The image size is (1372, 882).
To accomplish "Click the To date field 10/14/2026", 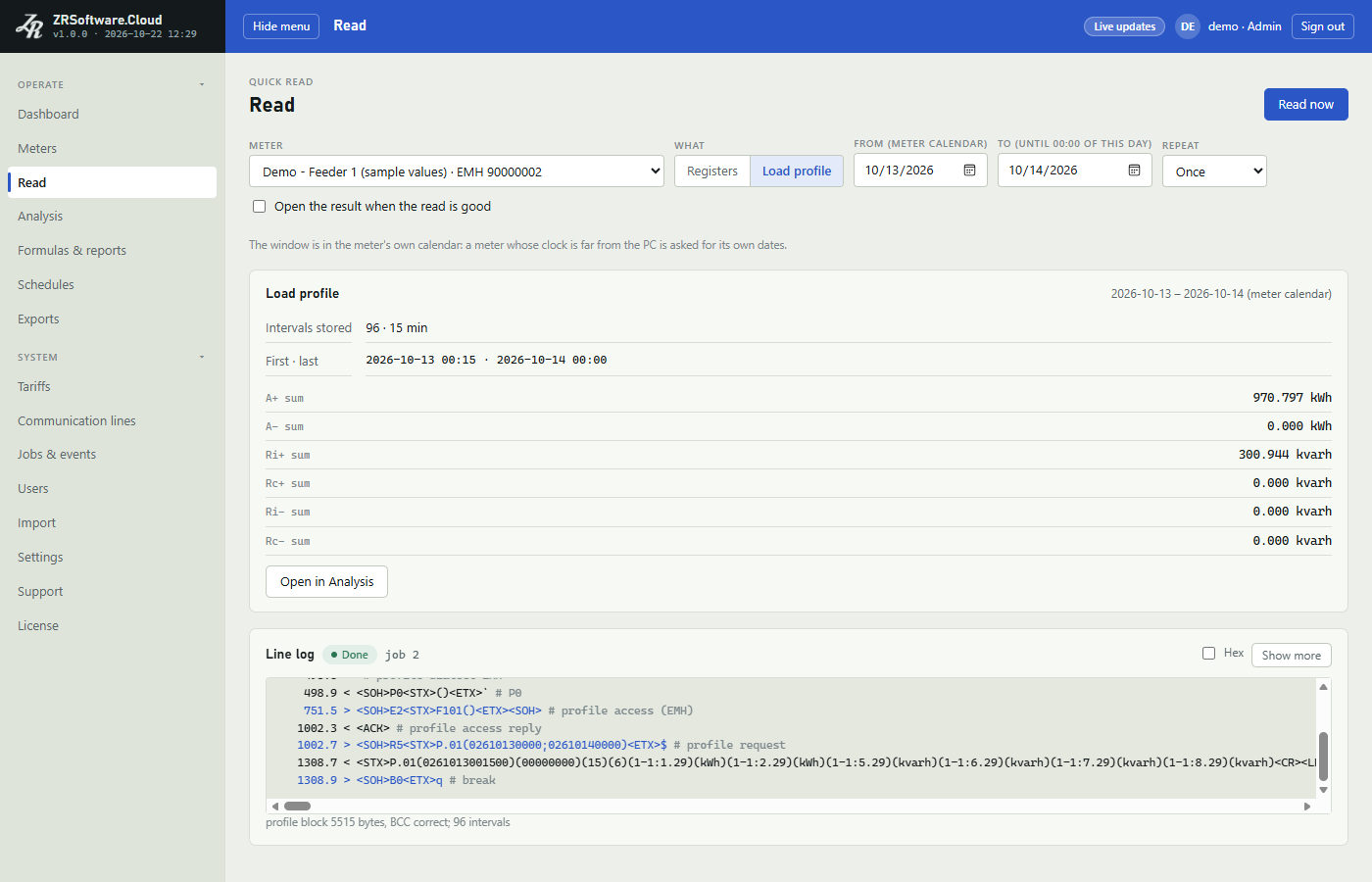I will (1074, 171).
